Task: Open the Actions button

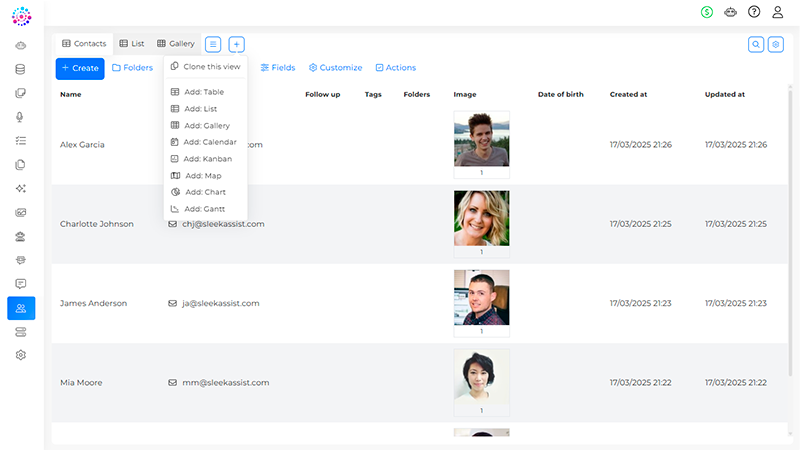Action: click(x=396, y=68)
